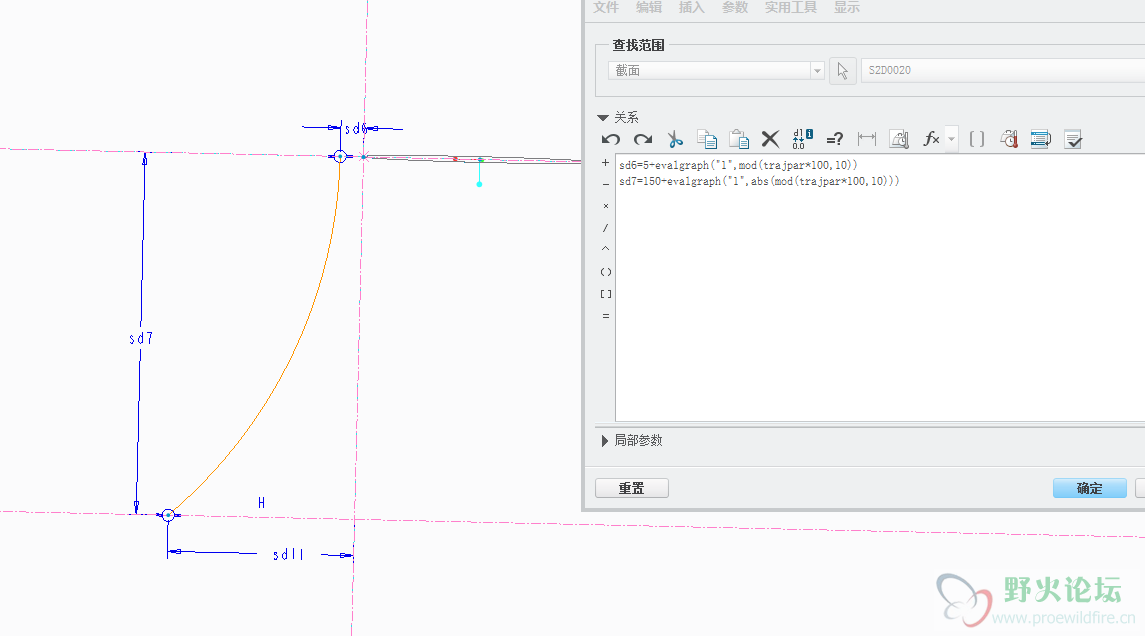Image resolution: width=1145 pixels, height=636 pixels.
Task: Click the undo arrow in relations toolbar
Action: [610, 139]
